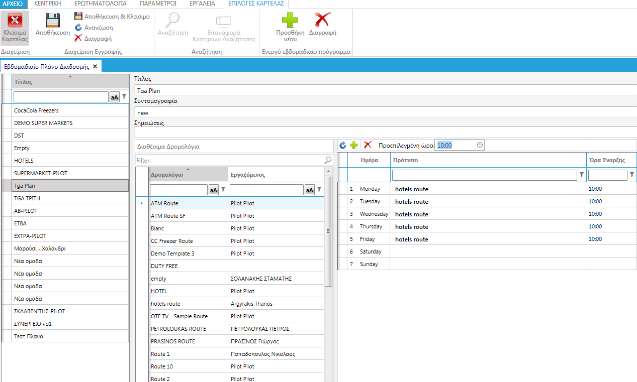Switch to the ΕΠΙΛΟΓΕΣ ΚΑΡΤΕΛΑΣ ribbon tab

pos(256,4)
